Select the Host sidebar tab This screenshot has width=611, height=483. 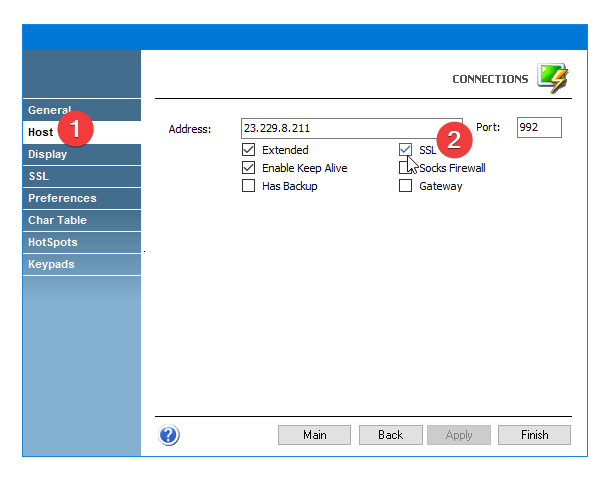coord(82,132)
